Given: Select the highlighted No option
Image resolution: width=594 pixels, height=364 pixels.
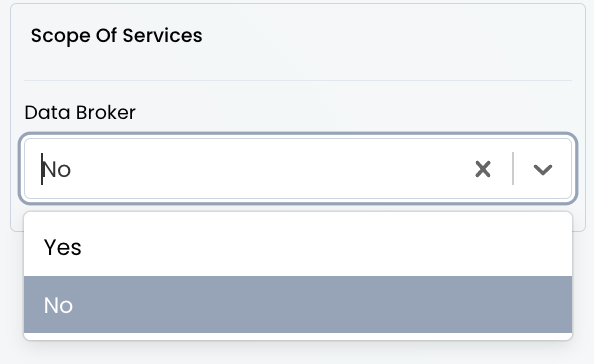Looking at the screenshot, I should [x=298, y=305].
